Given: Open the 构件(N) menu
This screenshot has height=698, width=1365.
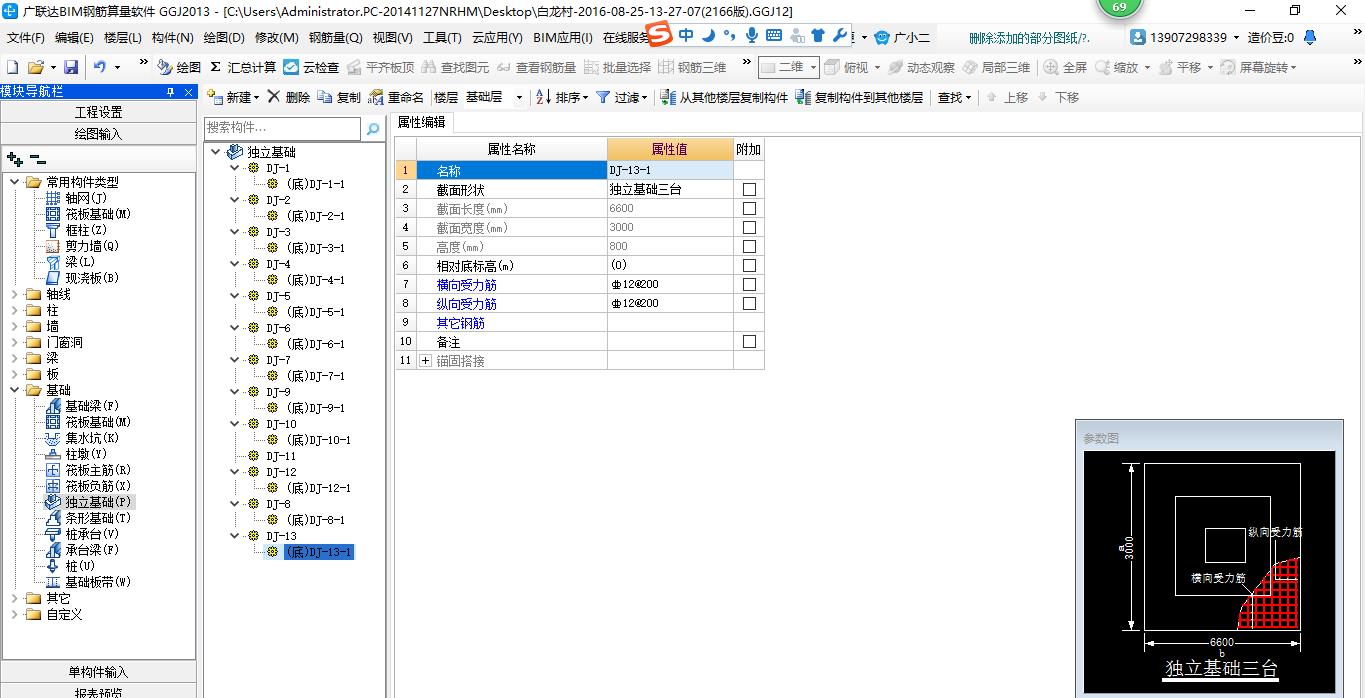Looking at the screenshot, I should click(x=173, y=37).
